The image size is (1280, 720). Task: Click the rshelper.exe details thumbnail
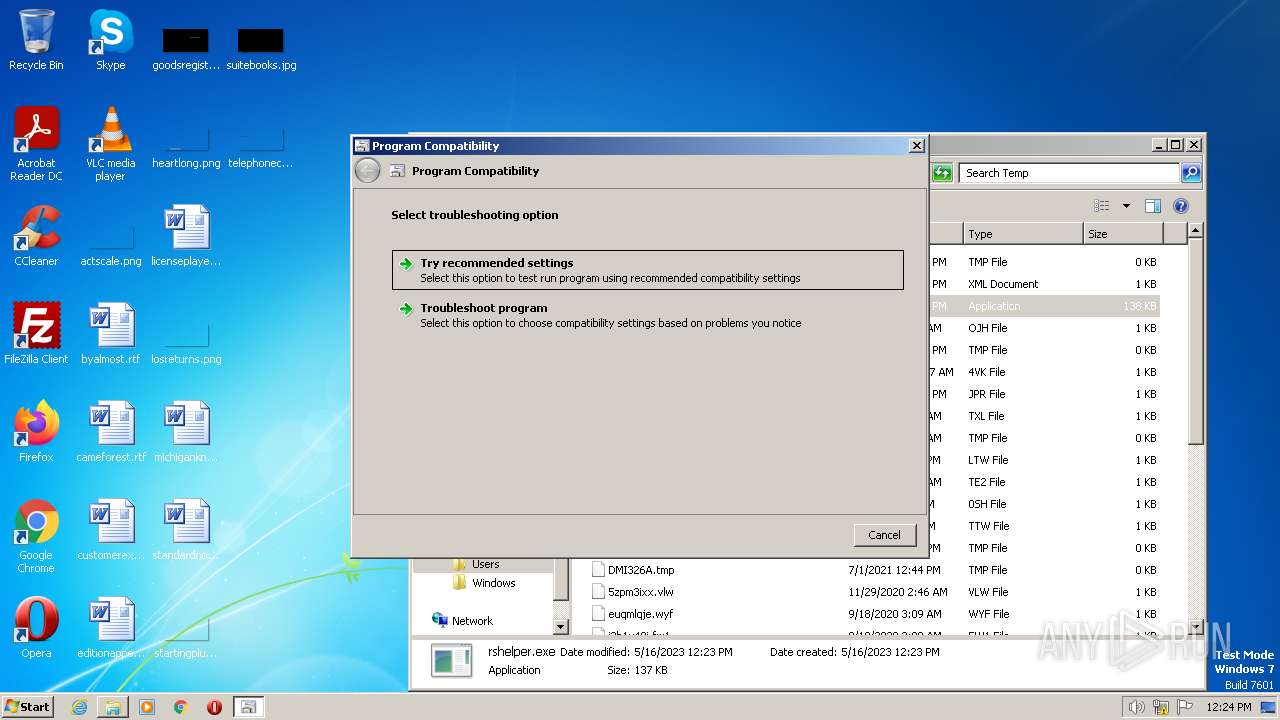point(451,661)
